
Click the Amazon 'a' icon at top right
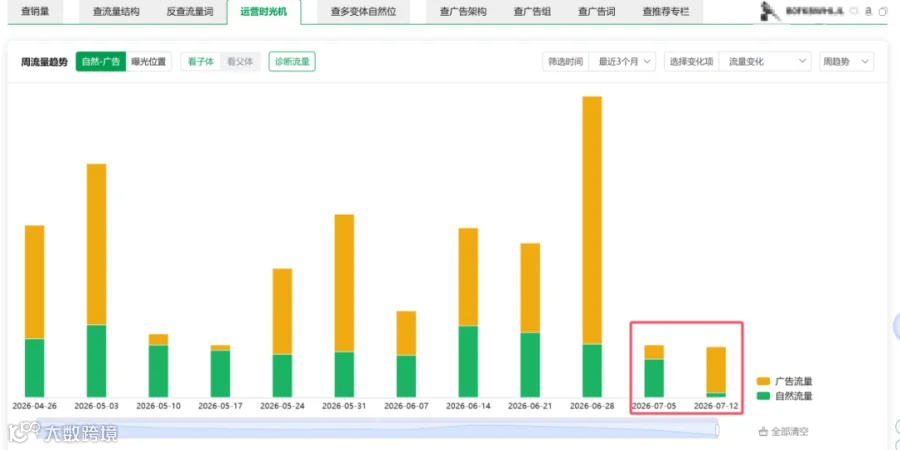pos(868,11)
